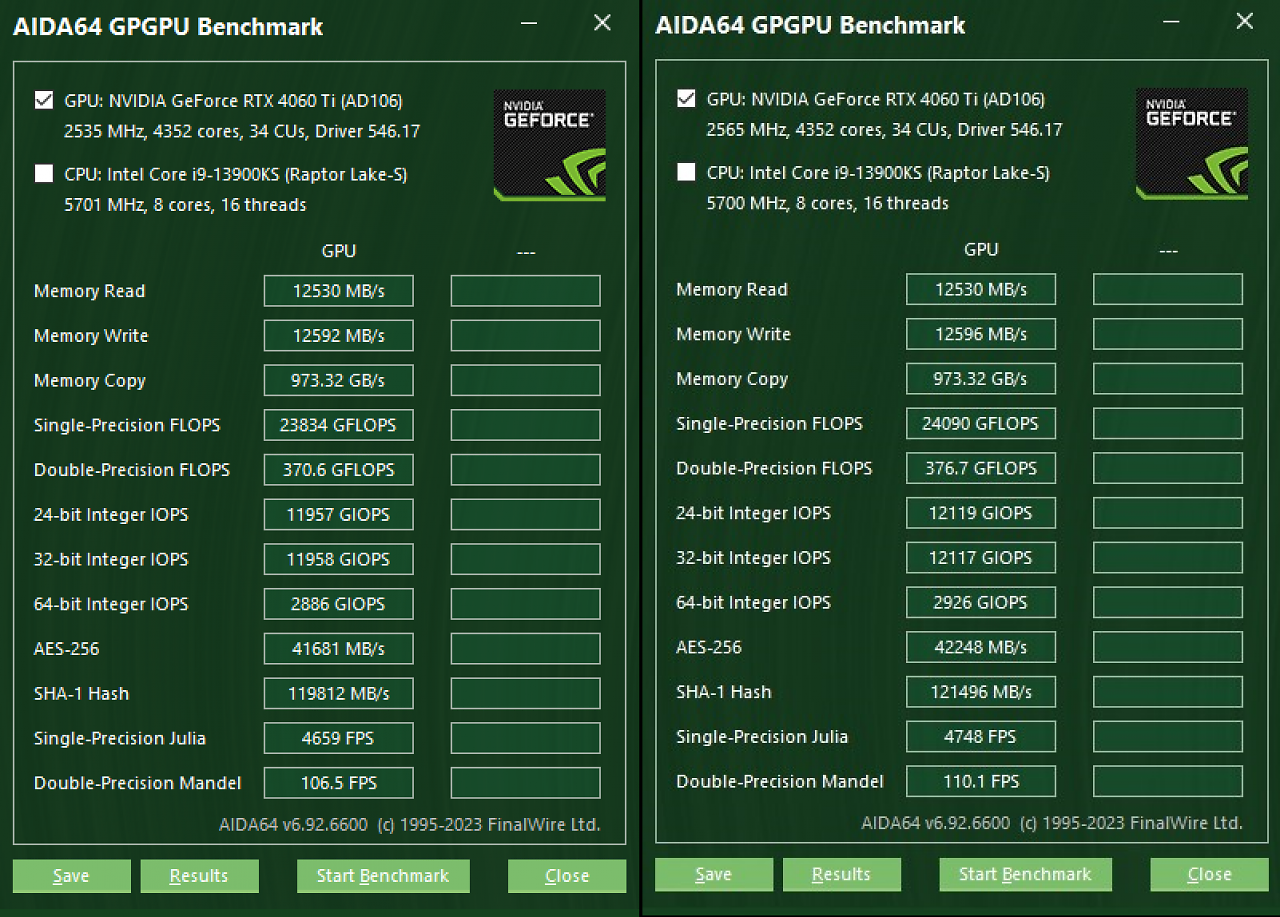Image resolution: width=1280 pixels, height=917 pixels.
Task: Select 11957 GIOPS 24-bit integer value
Action: click(x=339, y=515)
